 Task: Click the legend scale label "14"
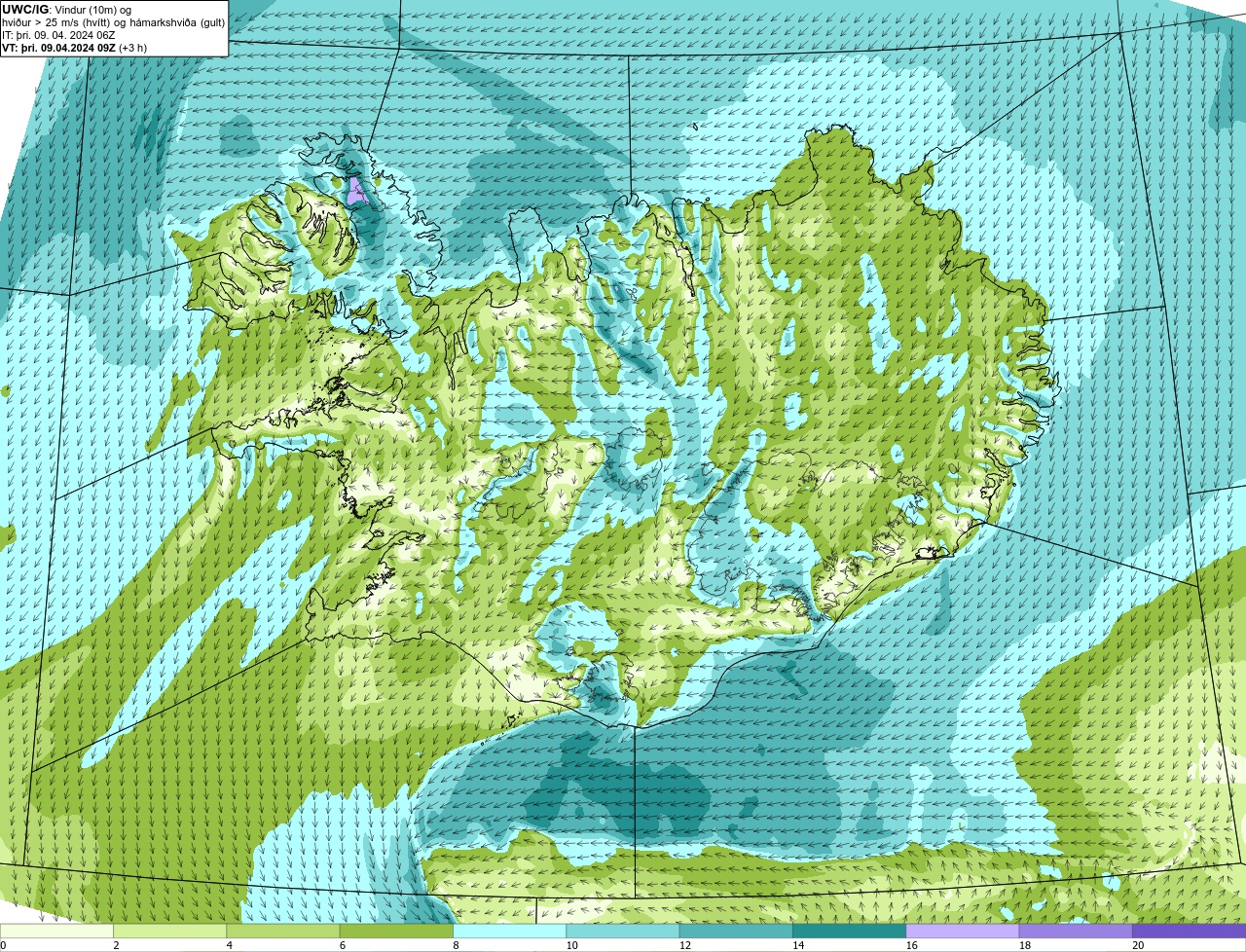pos(798,945)
